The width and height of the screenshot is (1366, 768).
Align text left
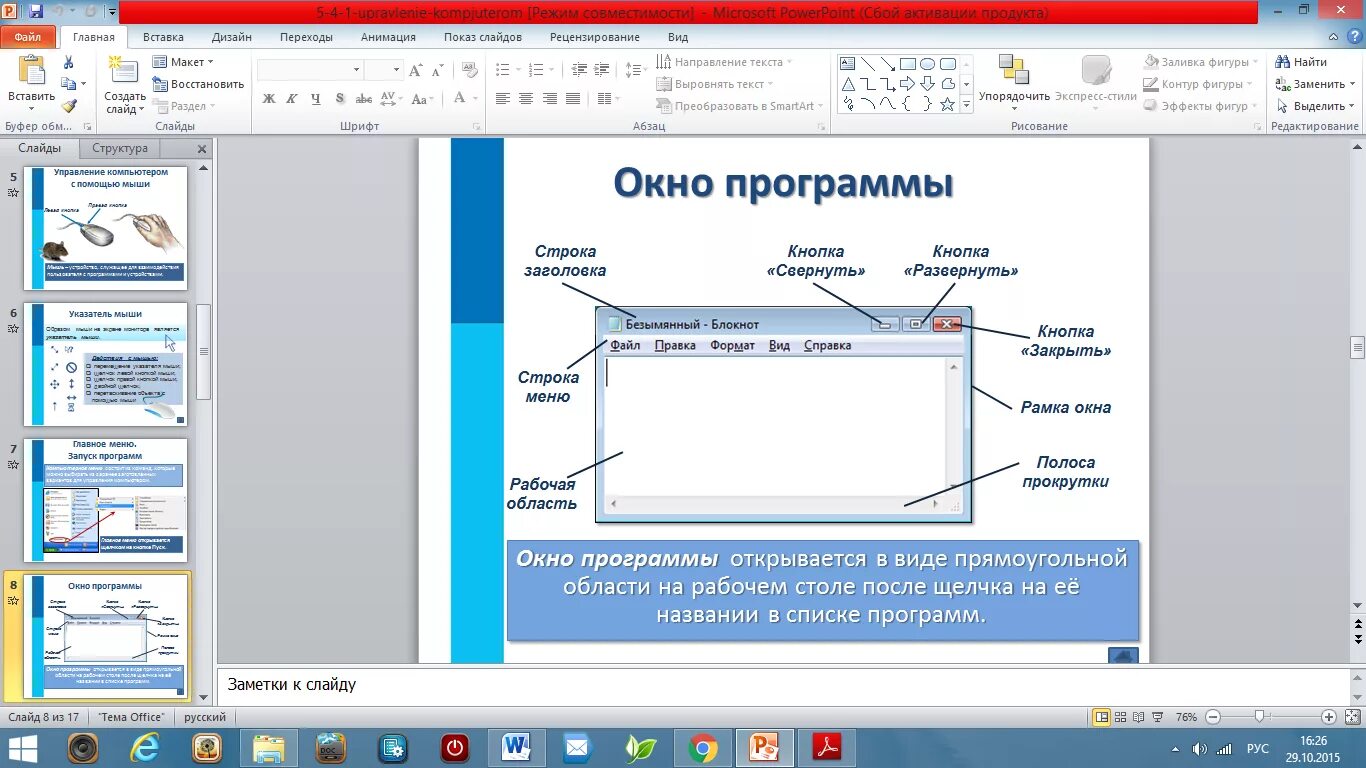[x=502, y=98]
